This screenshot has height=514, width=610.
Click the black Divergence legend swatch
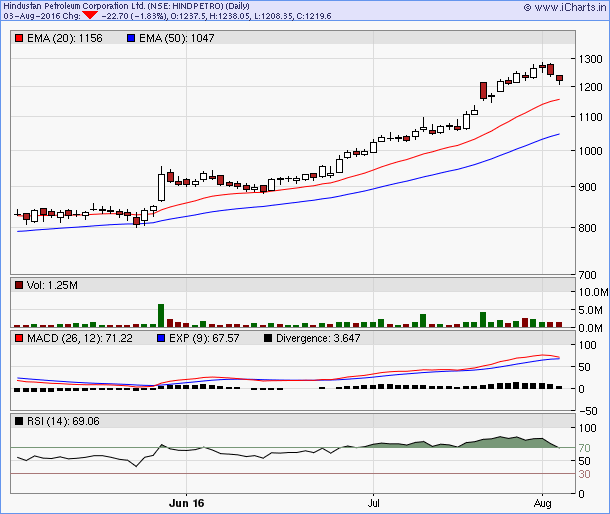tap(268, 338)
